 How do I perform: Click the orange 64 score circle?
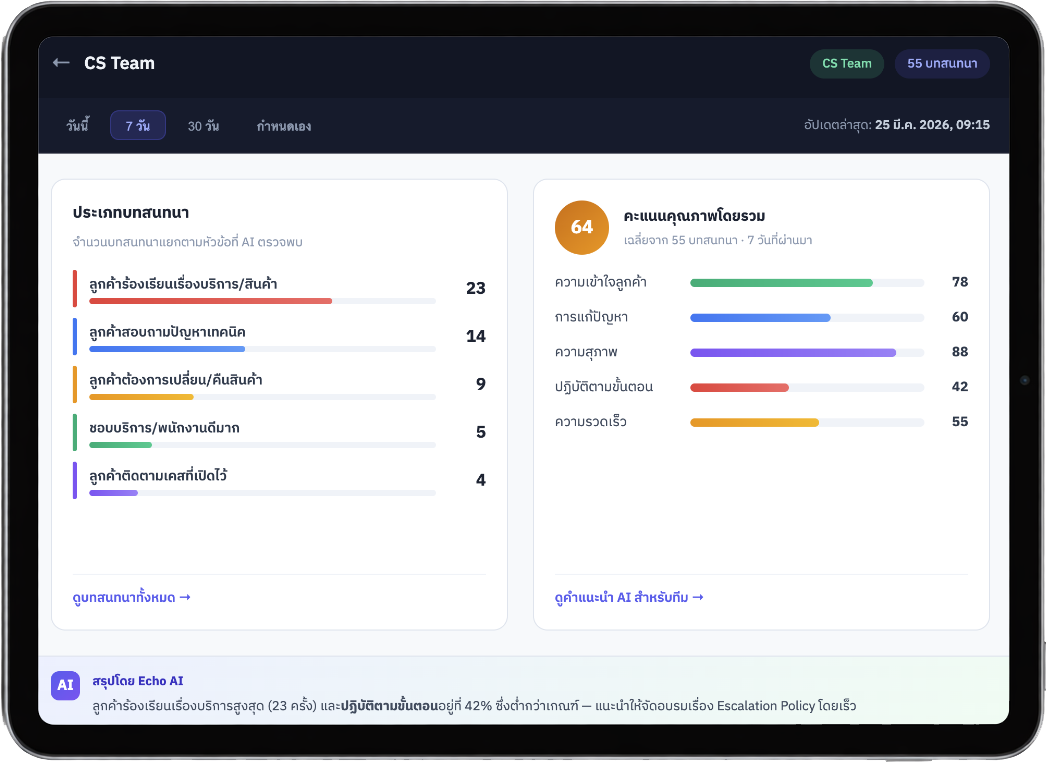pos(581,227)
